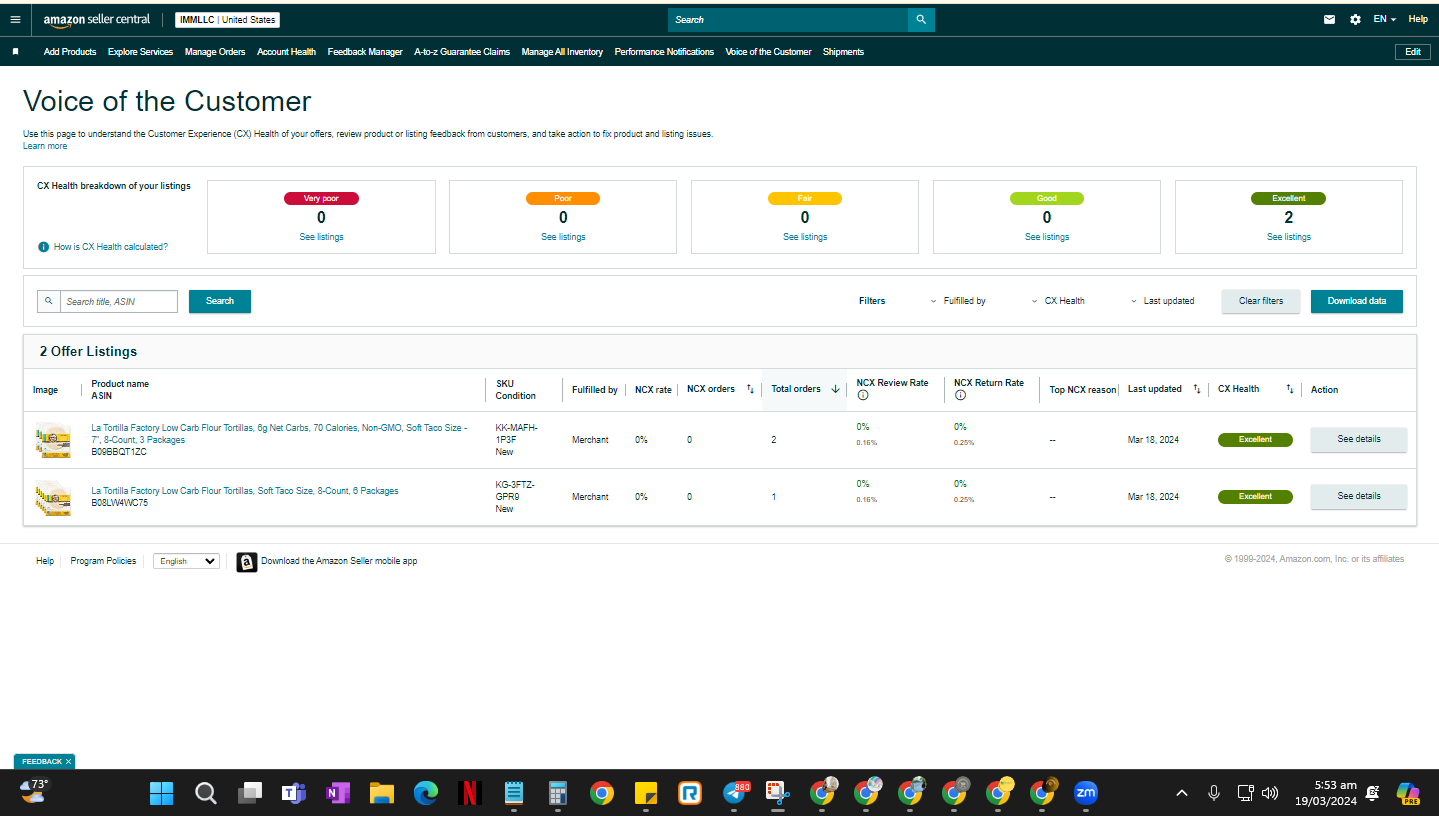Screen dimensions: 1439x816
Task: Click the Amazon Seller app icon in footer
Action: 246,562
